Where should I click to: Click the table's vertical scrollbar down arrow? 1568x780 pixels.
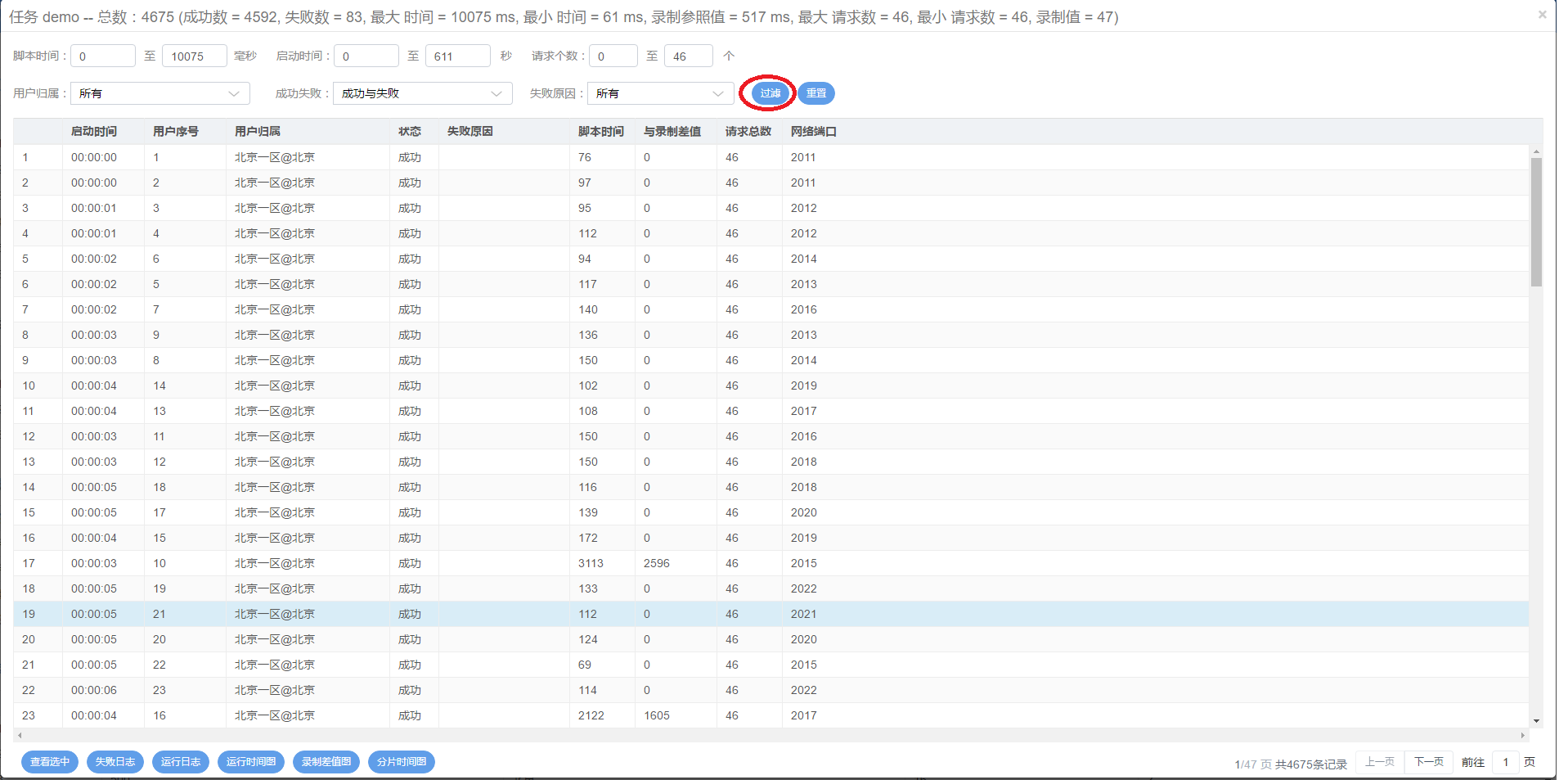[x=1536, y=721]
